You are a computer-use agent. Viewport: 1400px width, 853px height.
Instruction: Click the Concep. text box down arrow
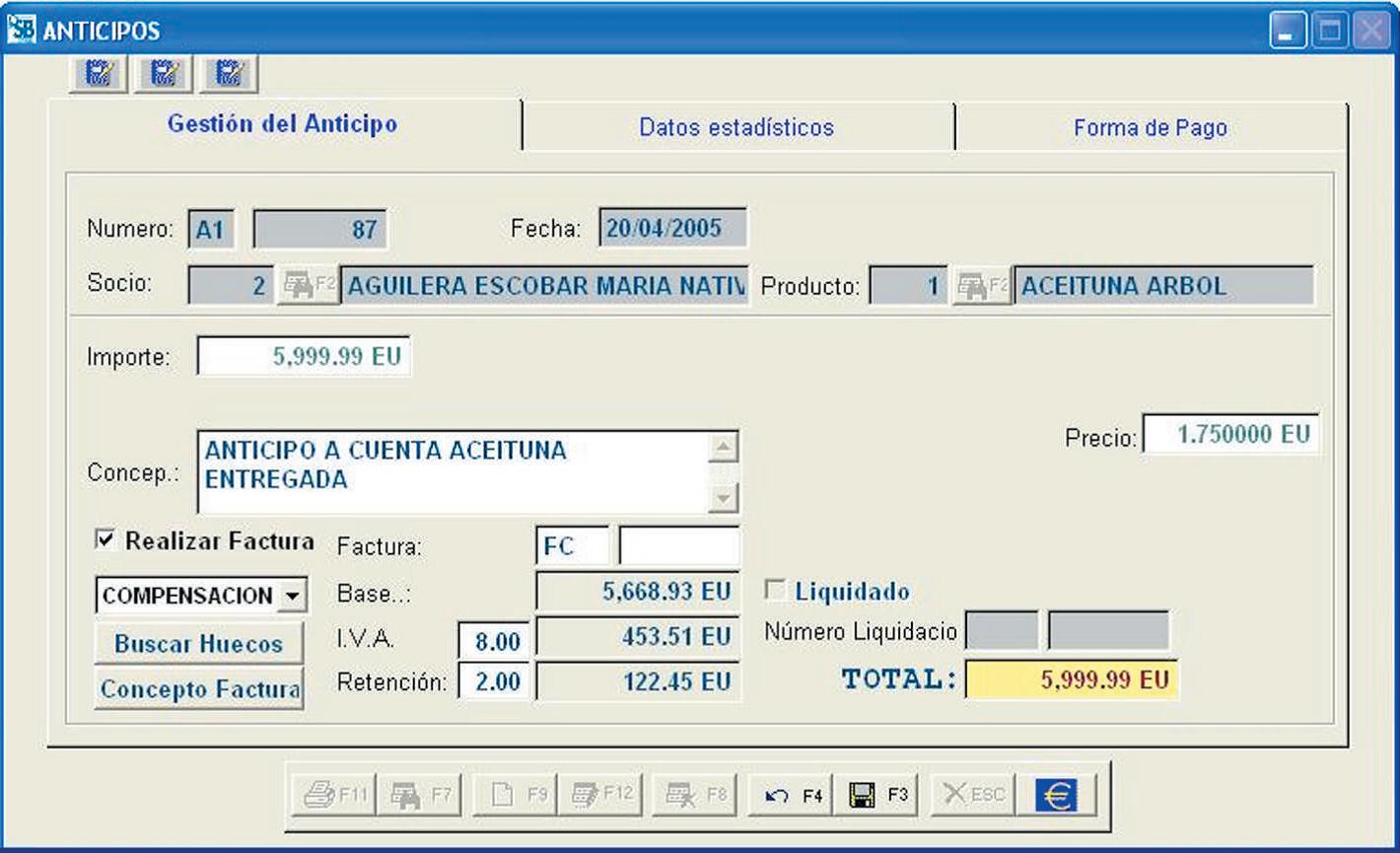(724, 498)
